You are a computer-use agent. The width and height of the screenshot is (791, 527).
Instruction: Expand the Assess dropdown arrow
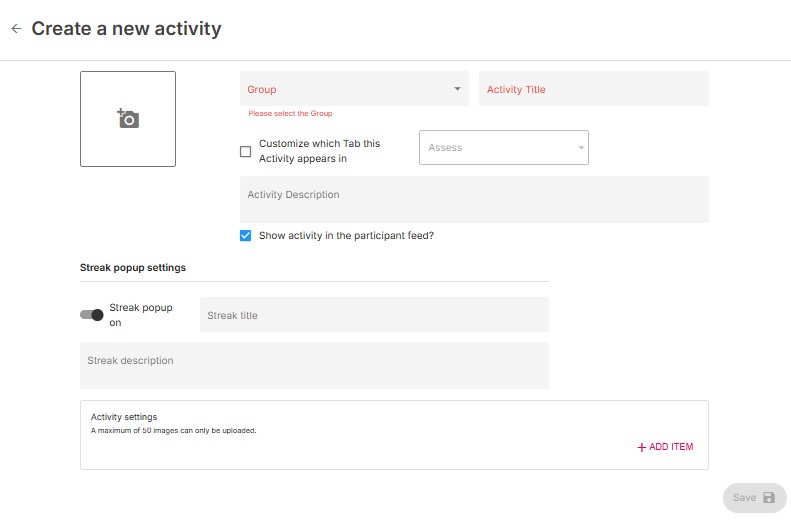click(580, 148)
